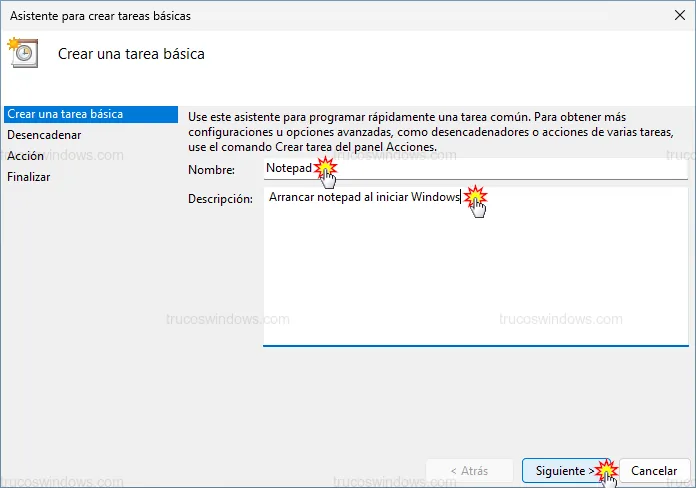Place cursor on the word 'Notepad' in Nombre

(x=288, y=170)
